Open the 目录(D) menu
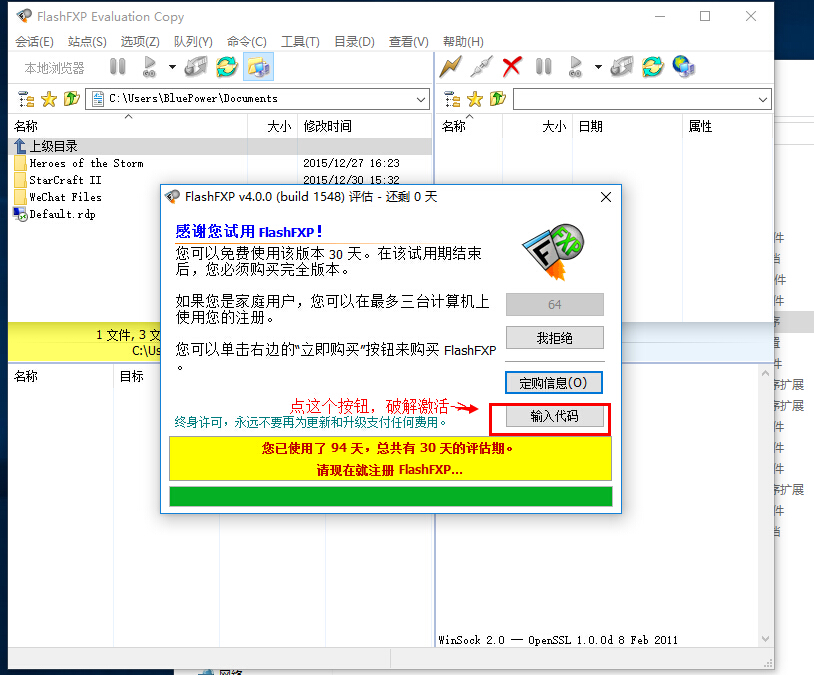Screen dimensions: 814x675 354,42
